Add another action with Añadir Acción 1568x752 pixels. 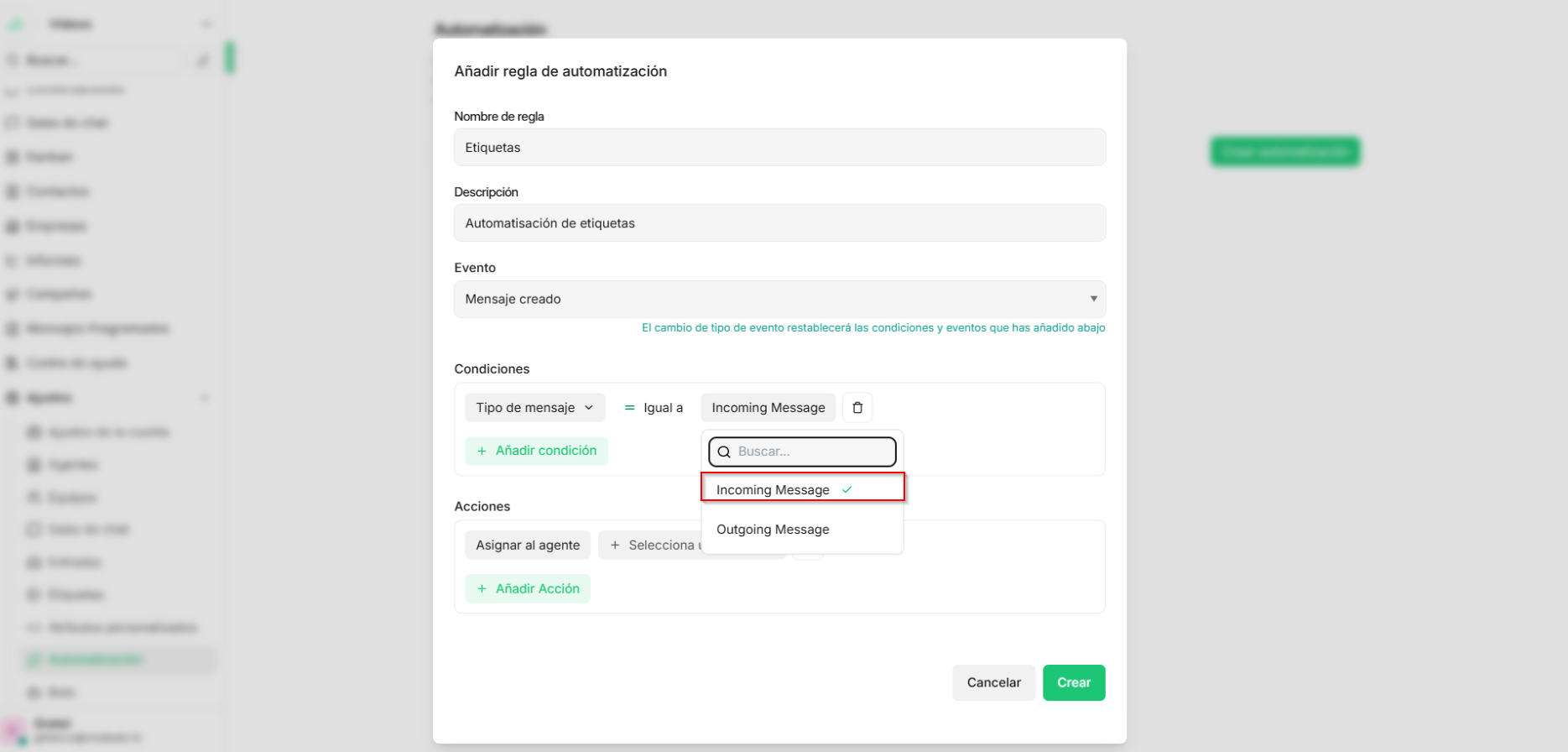[528, 589]
